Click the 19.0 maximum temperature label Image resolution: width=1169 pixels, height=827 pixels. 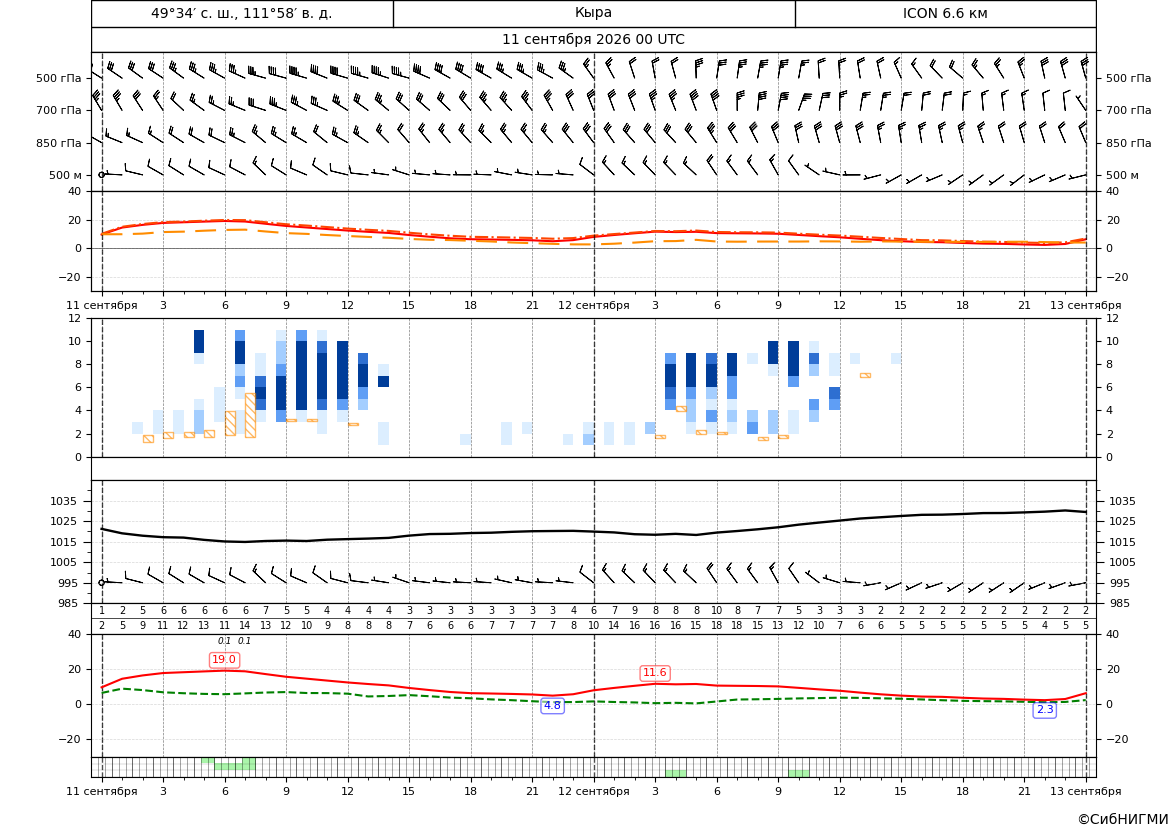click(x=224, y=660)
